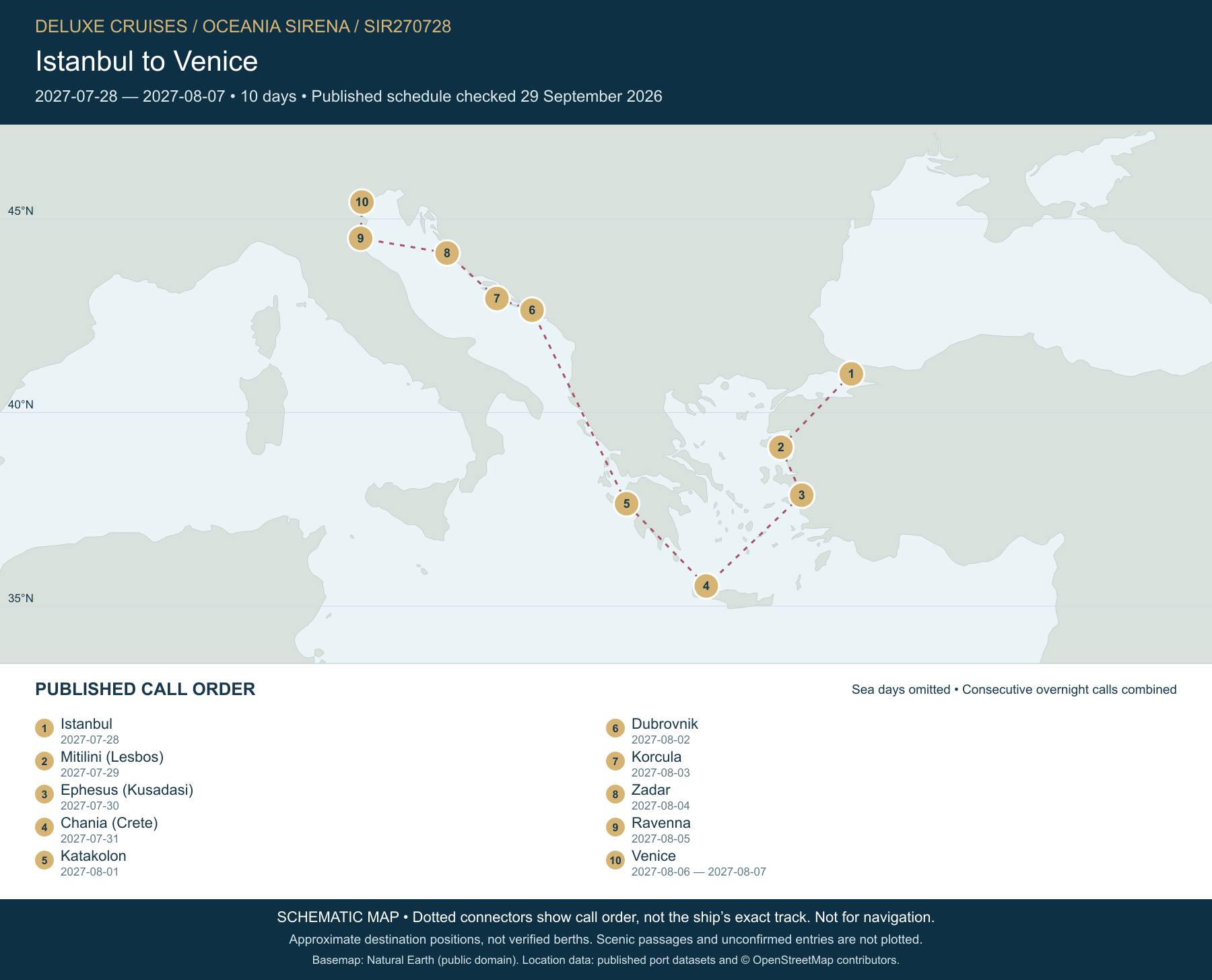Click the 'Basemap: Natural Earth' attribution line
This screenshot has width=1212, height=980.
click(x=605, y=960)
